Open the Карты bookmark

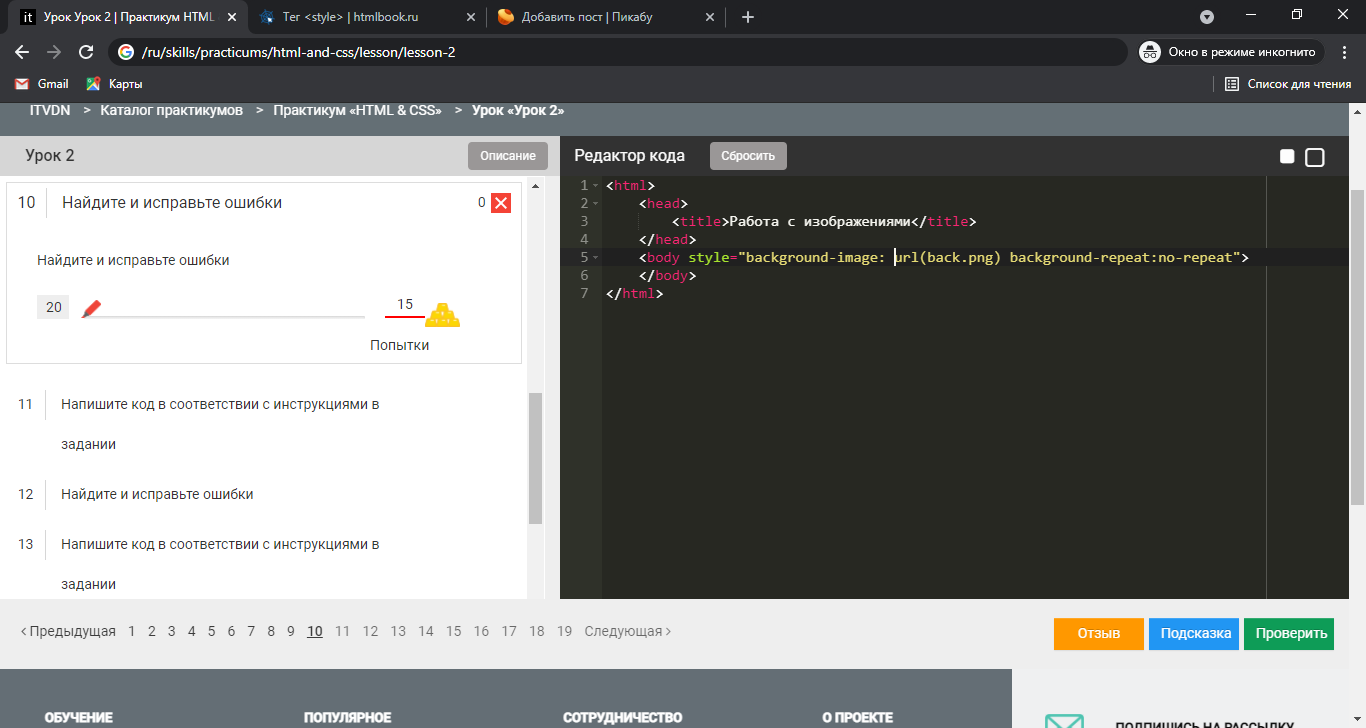tap(114, 84)
